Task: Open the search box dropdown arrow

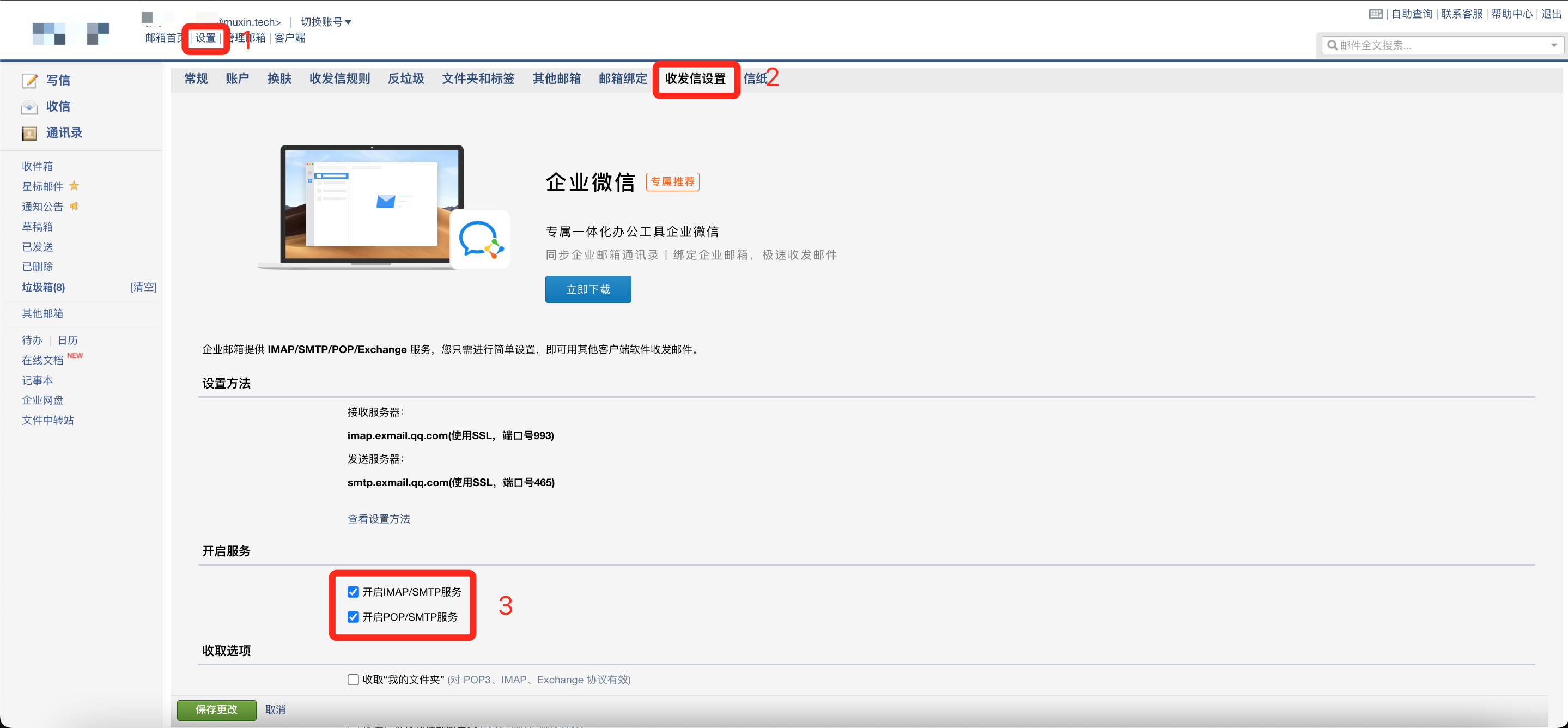Action: (x=1553, y=45)
